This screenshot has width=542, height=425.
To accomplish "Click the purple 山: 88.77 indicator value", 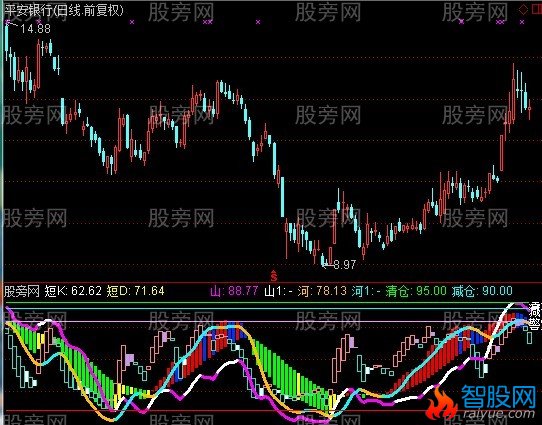I will 234,291.
